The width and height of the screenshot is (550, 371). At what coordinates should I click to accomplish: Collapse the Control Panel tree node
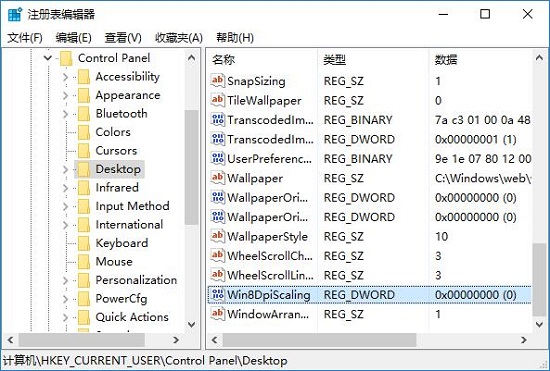48,58
